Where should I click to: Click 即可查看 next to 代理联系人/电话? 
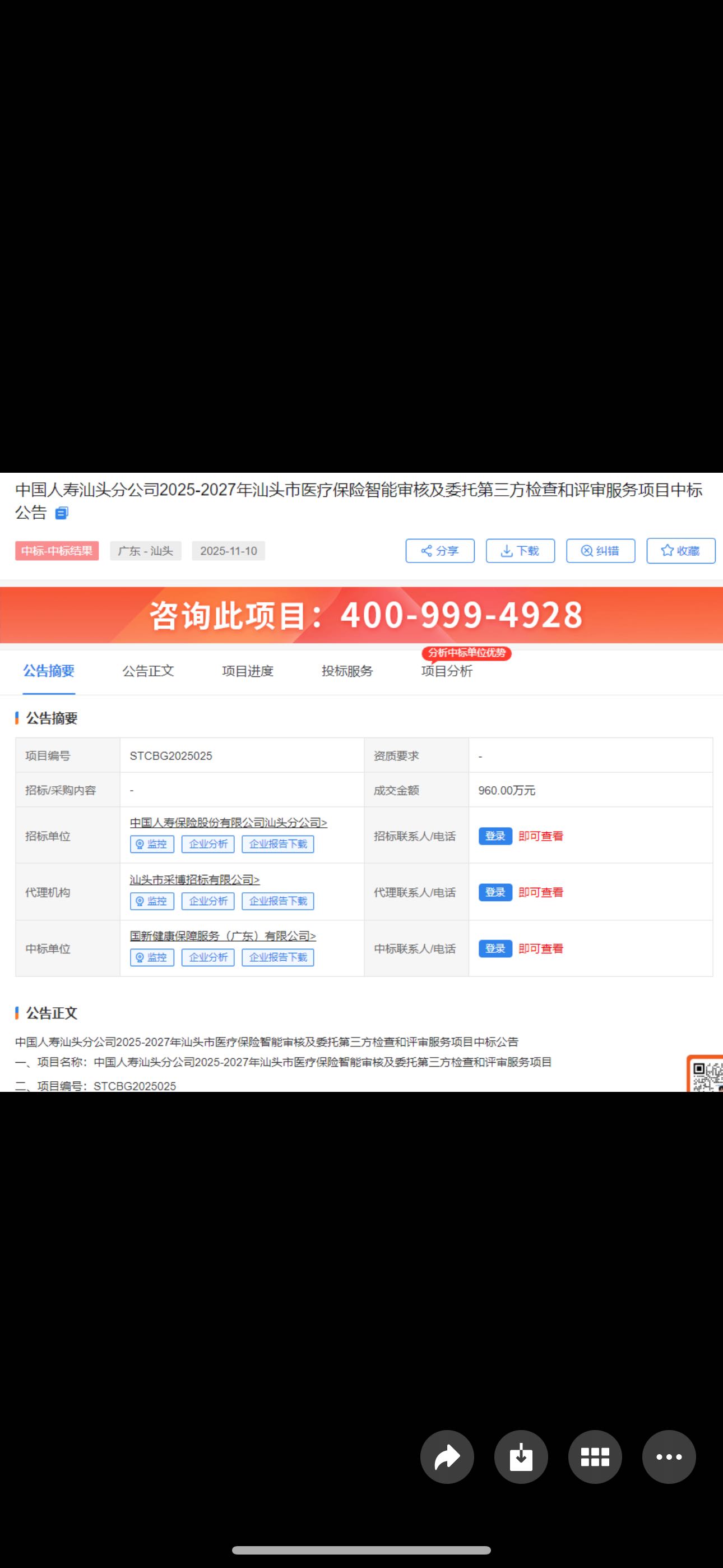(541, 892)
